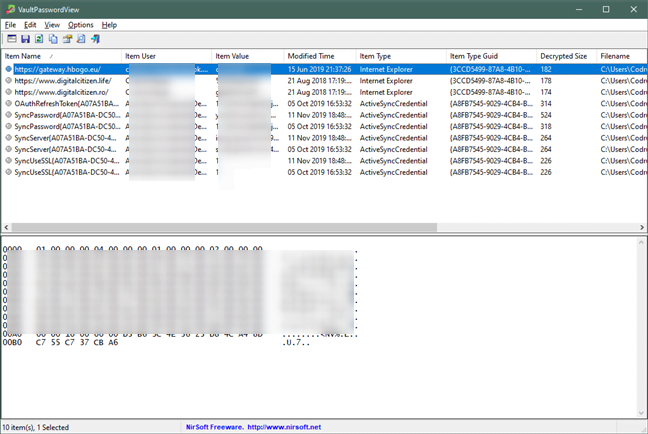Image resolution: width=648 pixels, height=434 pixels.
Task: Click the Save Selected Items floppy icon
Action: click(25, 39)
